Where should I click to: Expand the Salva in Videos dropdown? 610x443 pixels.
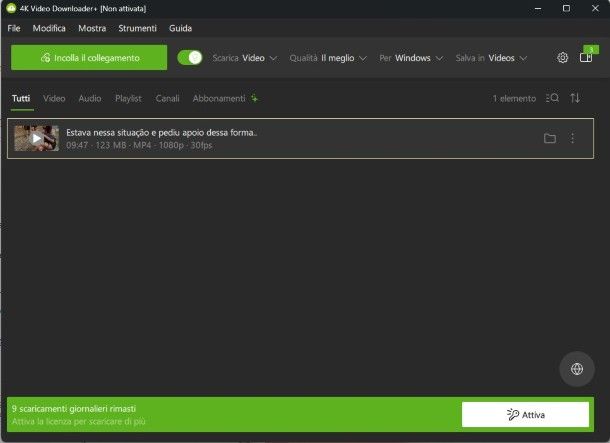pyautogui.click(x=491, y=58)
